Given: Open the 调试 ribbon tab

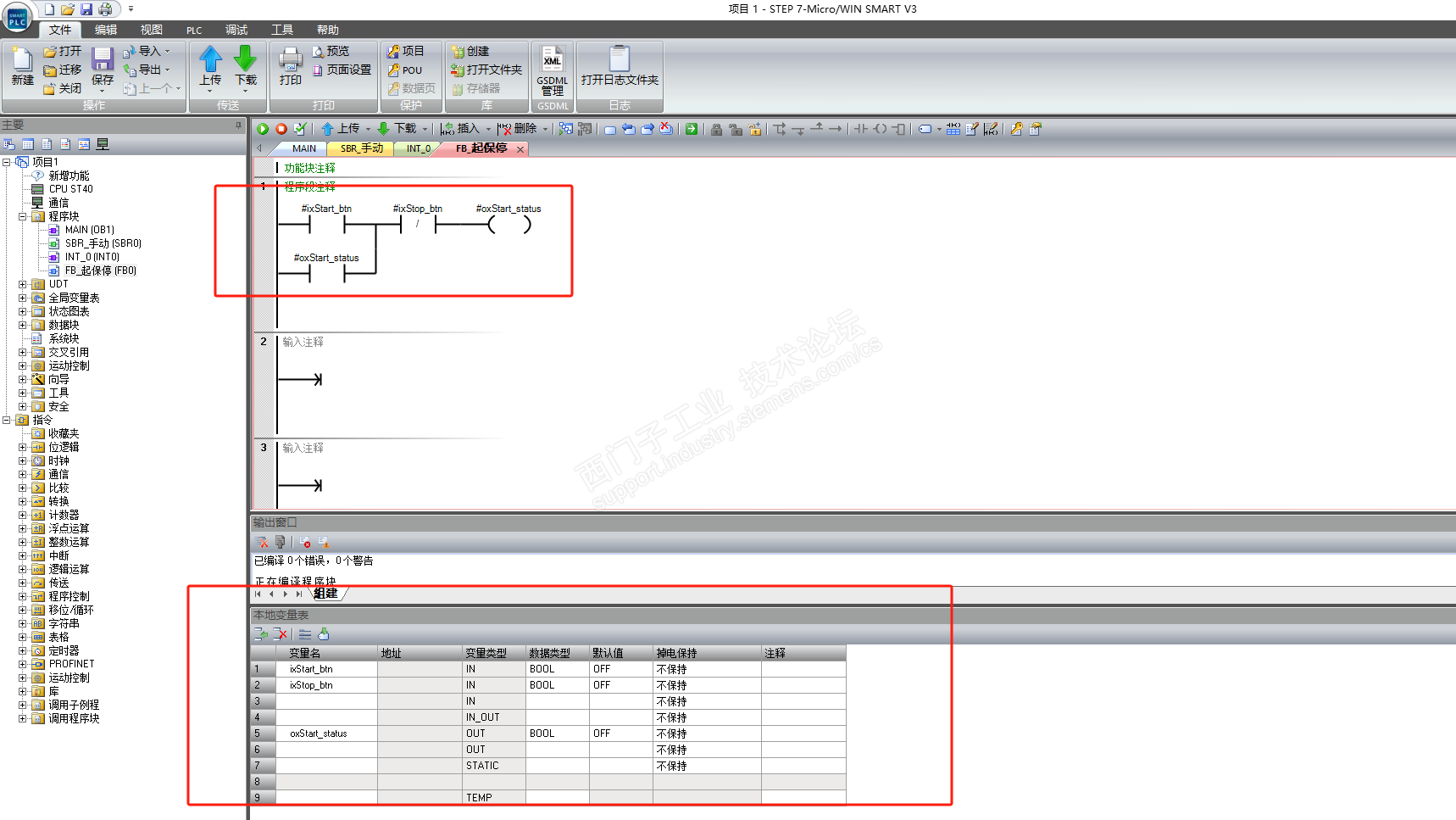Looking at the screenshot, I should pyautogui.click(x=236, y=30).
